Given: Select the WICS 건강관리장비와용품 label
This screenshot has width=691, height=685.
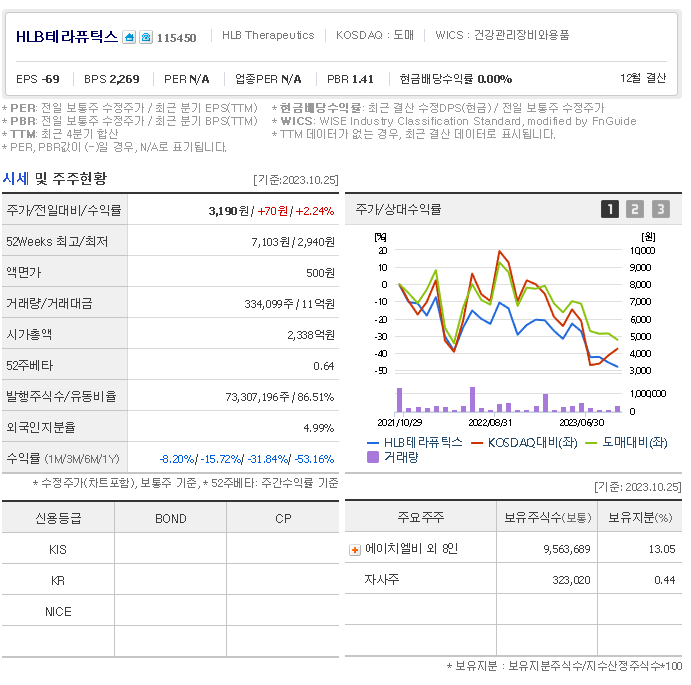Looking at the screenshot, I should pos(502,35).
